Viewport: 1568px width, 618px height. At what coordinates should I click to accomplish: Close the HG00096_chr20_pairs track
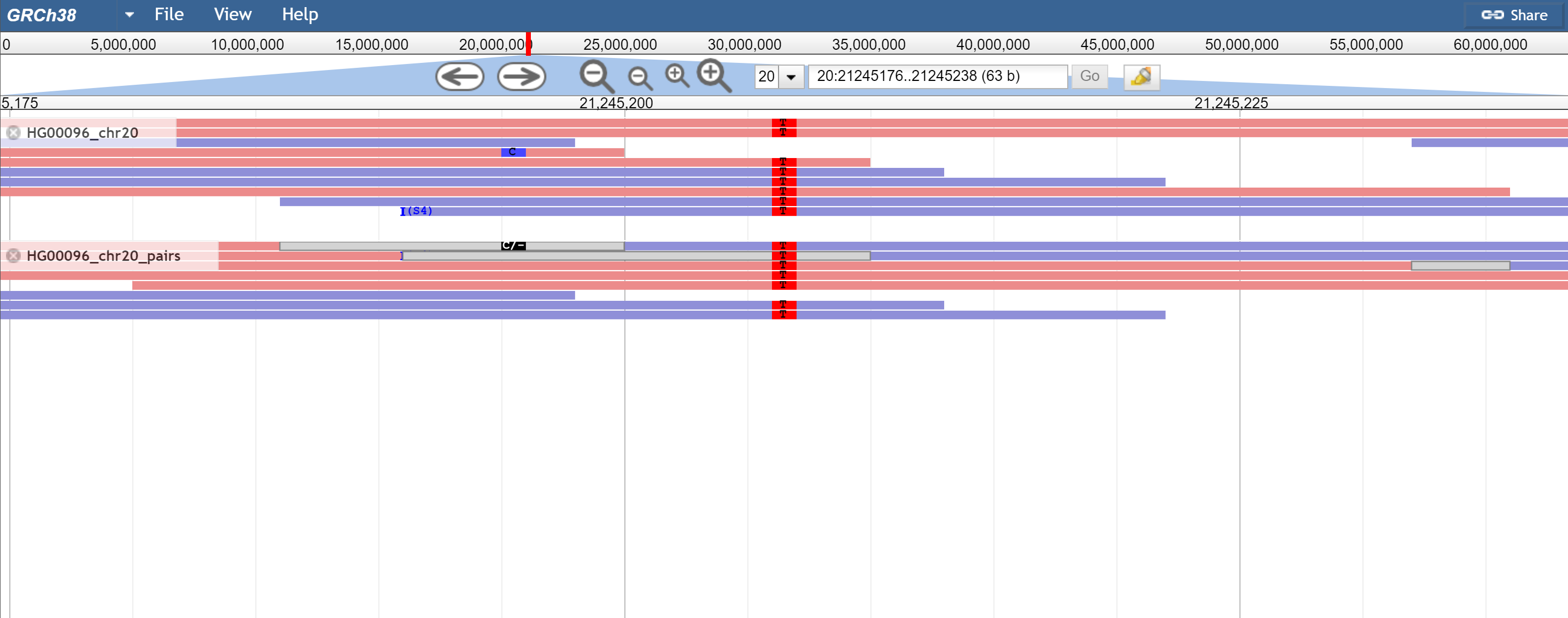(13, 256)
